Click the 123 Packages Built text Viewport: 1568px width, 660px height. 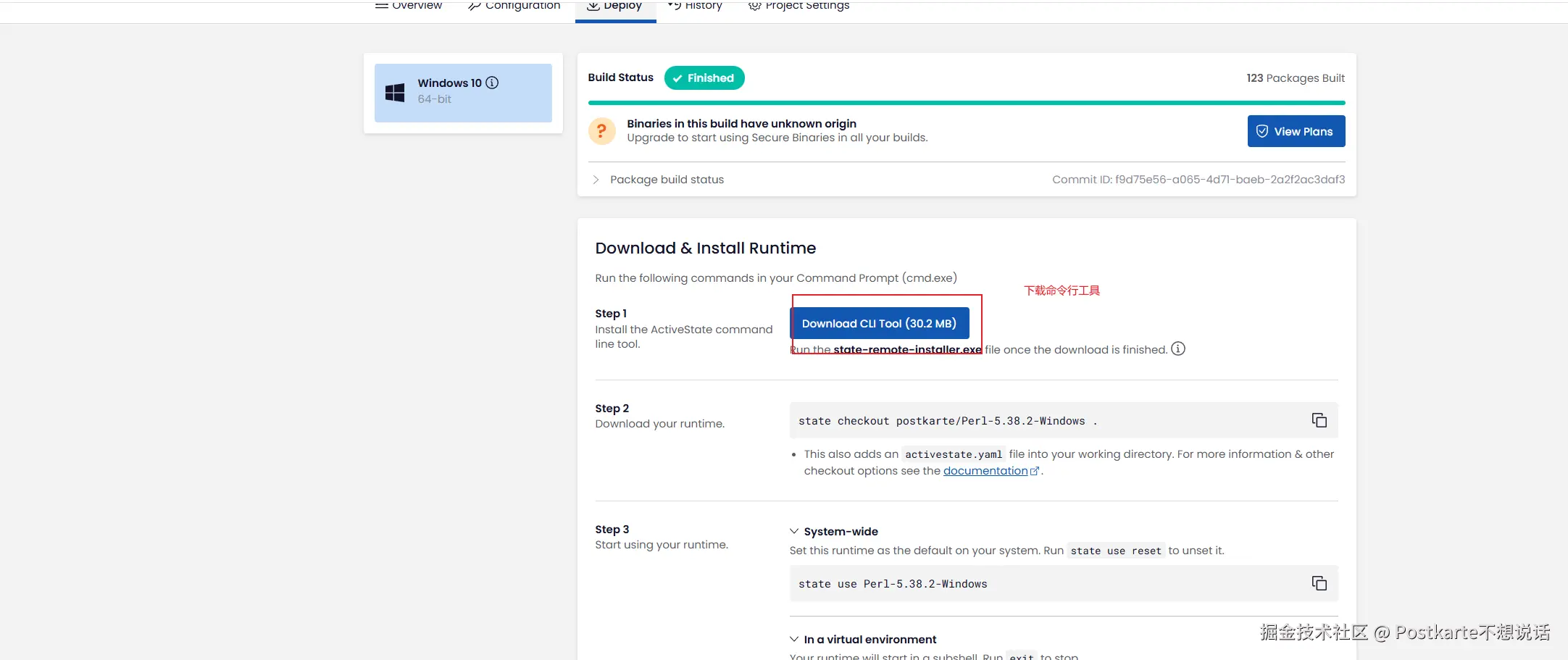1296,78
